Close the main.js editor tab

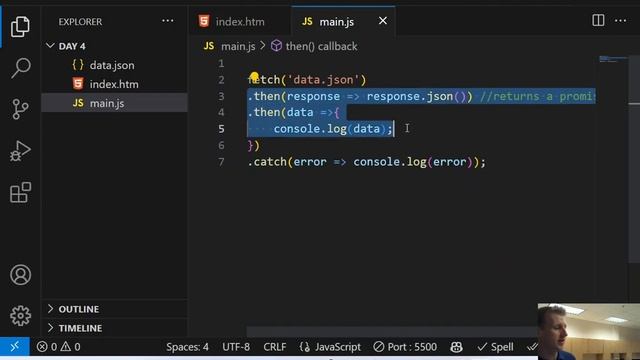click(382, 21)
